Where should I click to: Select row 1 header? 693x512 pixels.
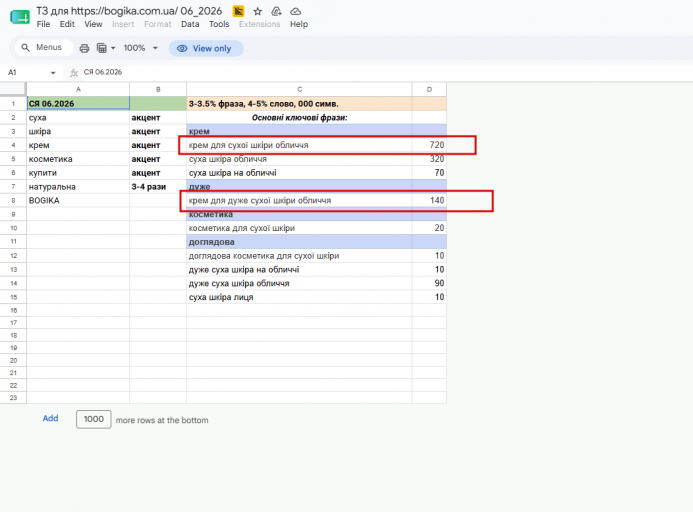[x=13, y=103]
